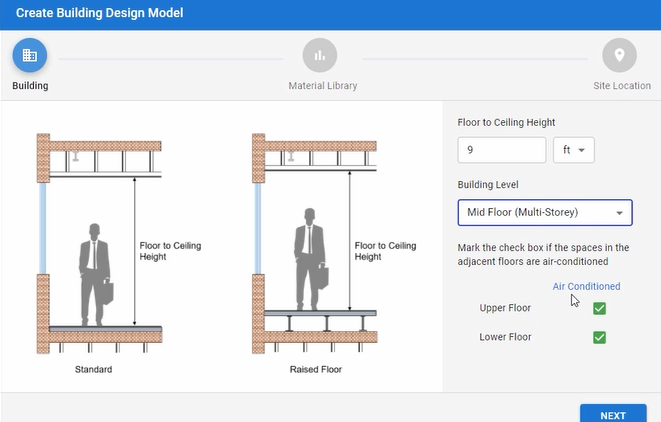Focus the Floor to Ceiling Height field
The image size is (661, 422).
[501, 150]
